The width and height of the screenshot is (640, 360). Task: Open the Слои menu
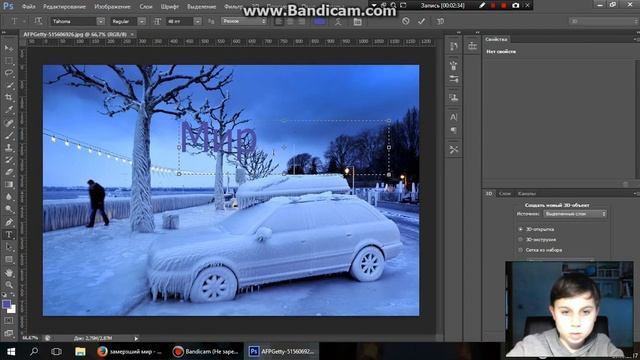coord(146,7)
